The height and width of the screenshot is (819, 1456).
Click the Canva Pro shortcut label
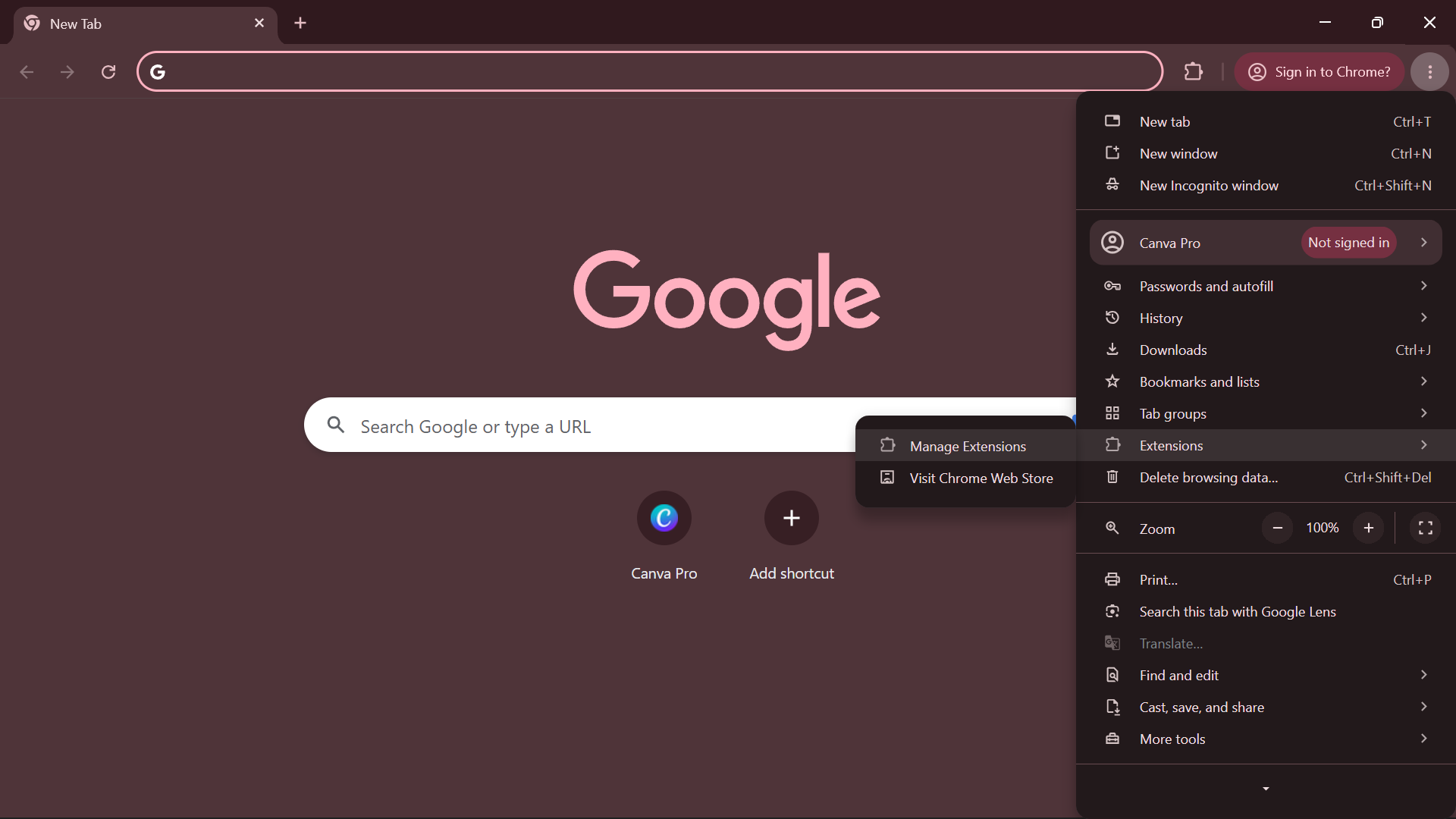click(x=664, y=573)
